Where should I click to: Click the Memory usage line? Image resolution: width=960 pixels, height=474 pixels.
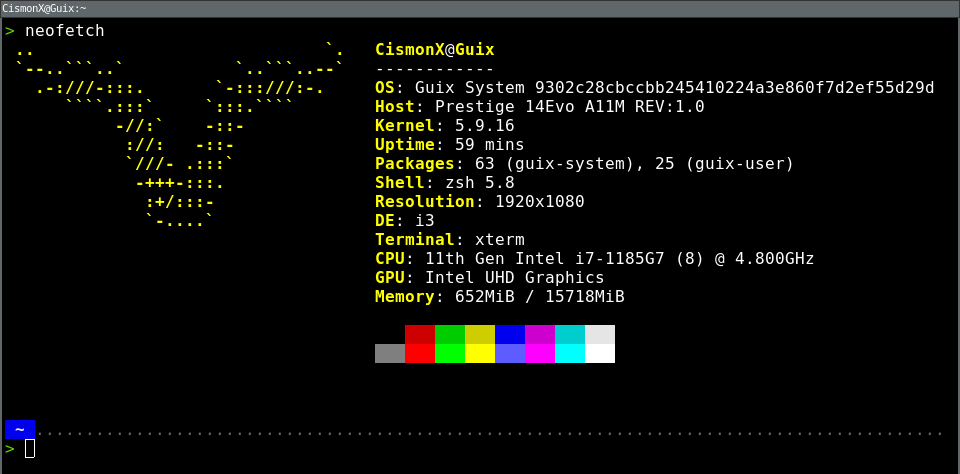point(499,297)
